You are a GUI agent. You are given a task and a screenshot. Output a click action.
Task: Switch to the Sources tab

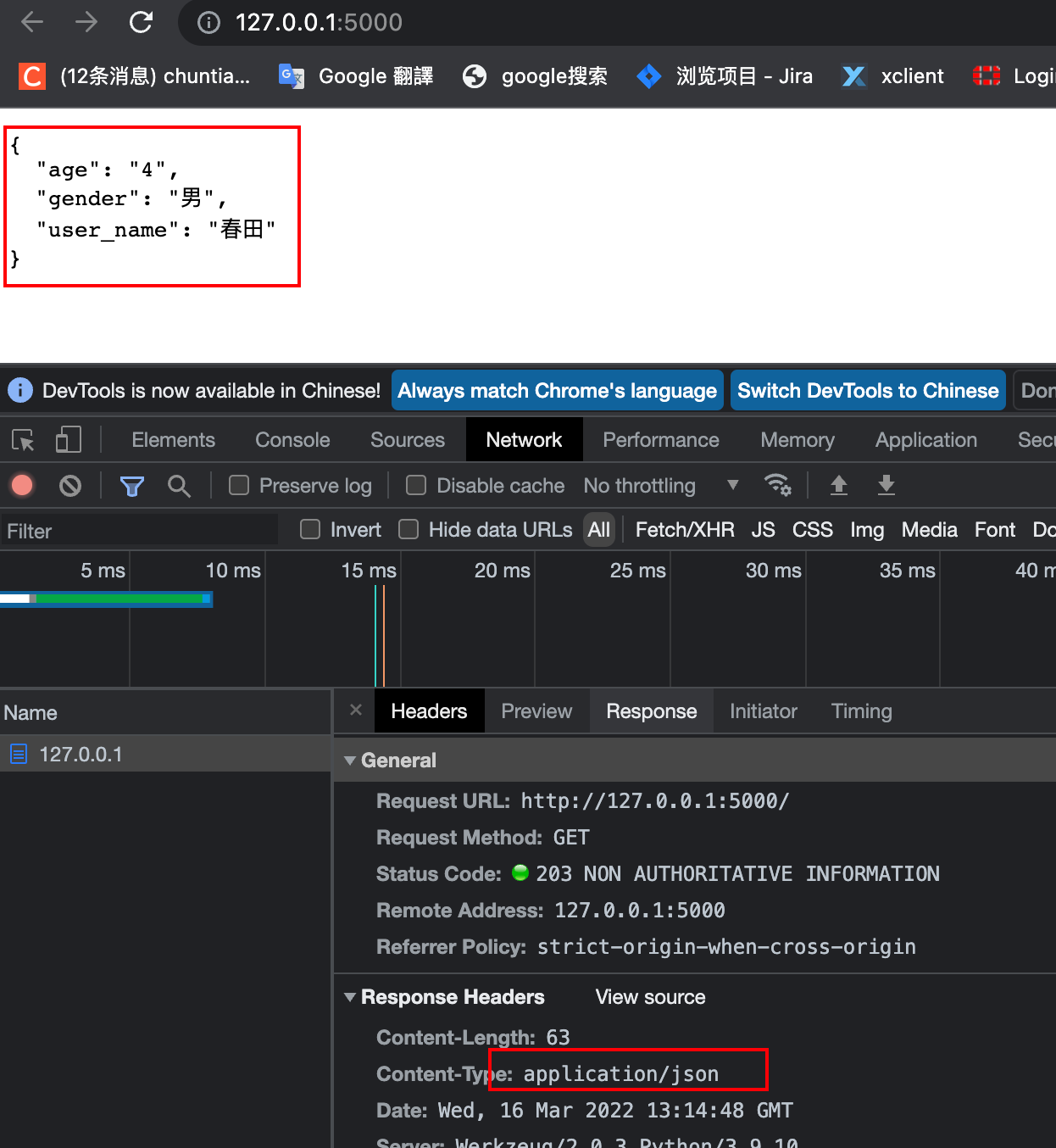[408, 440]
